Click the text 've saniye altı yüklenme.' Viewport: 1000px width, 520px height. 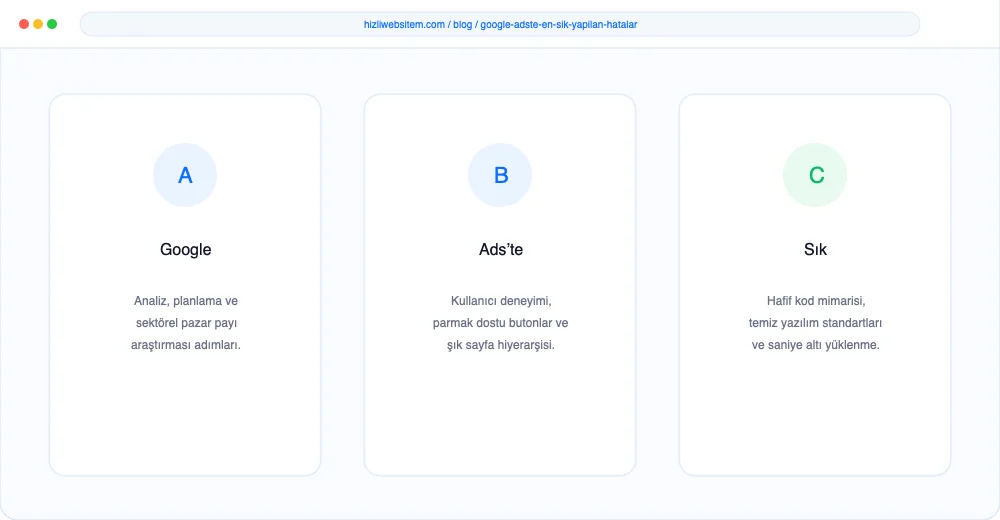815,345
